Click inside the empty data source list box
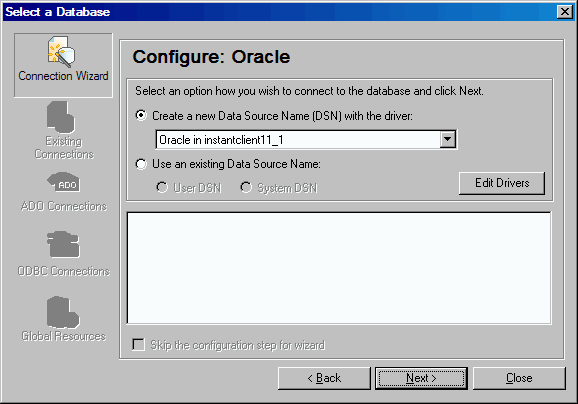 [x=339, y=268]
